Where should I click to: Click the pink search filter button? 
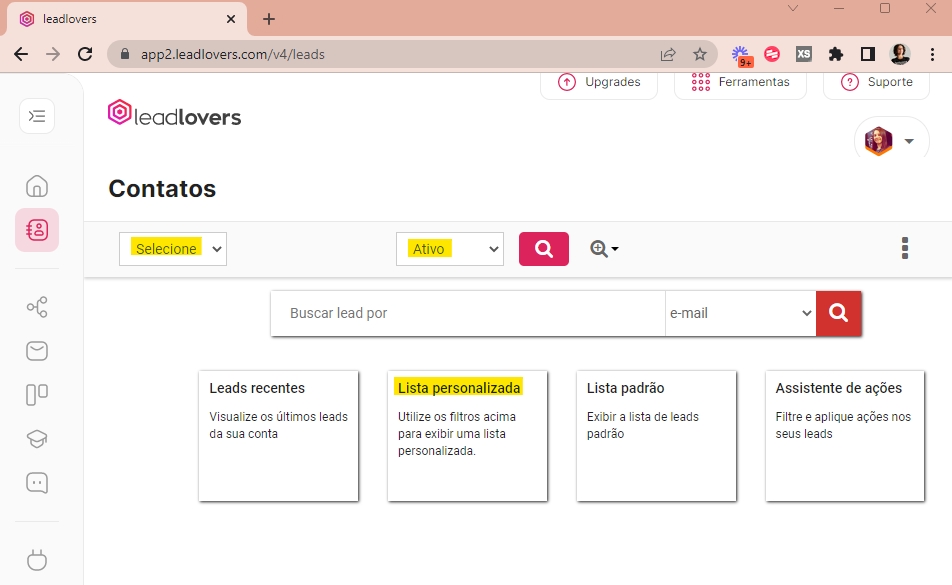pos(543,249)
